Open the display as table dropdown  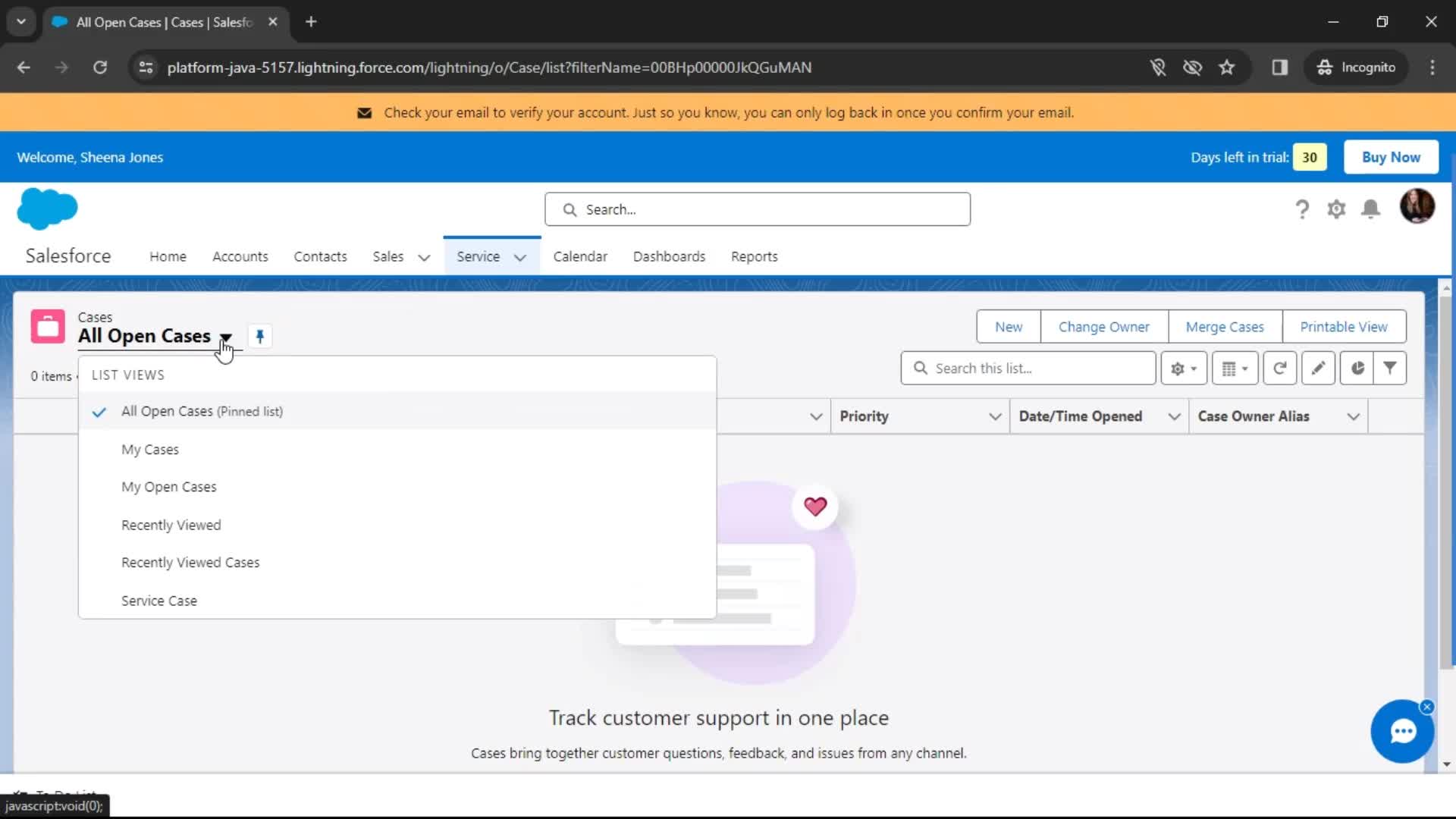[x=1235, y=369]
